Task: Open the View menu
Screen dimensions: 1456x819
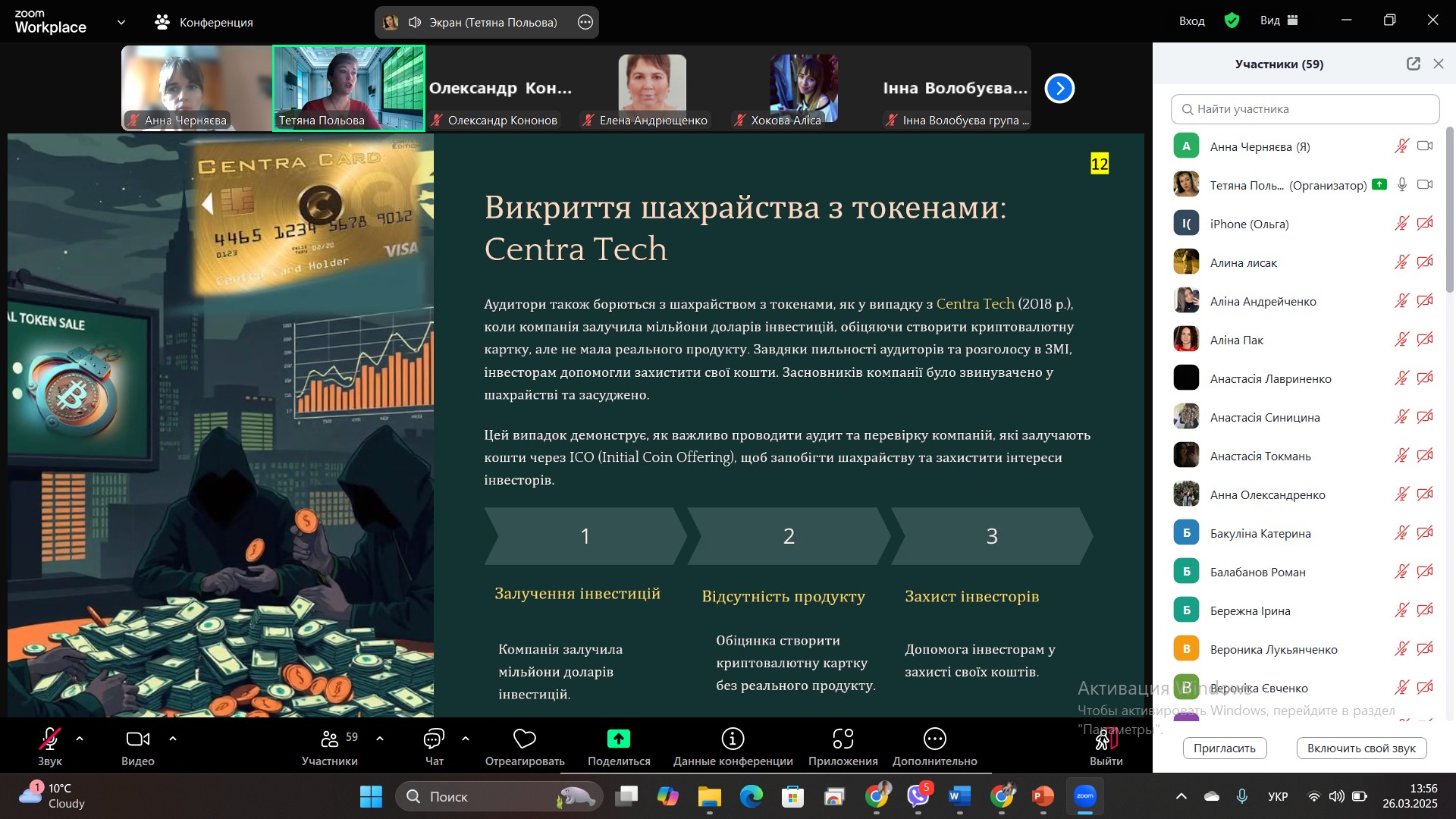Action: [x=1279, y=20]
